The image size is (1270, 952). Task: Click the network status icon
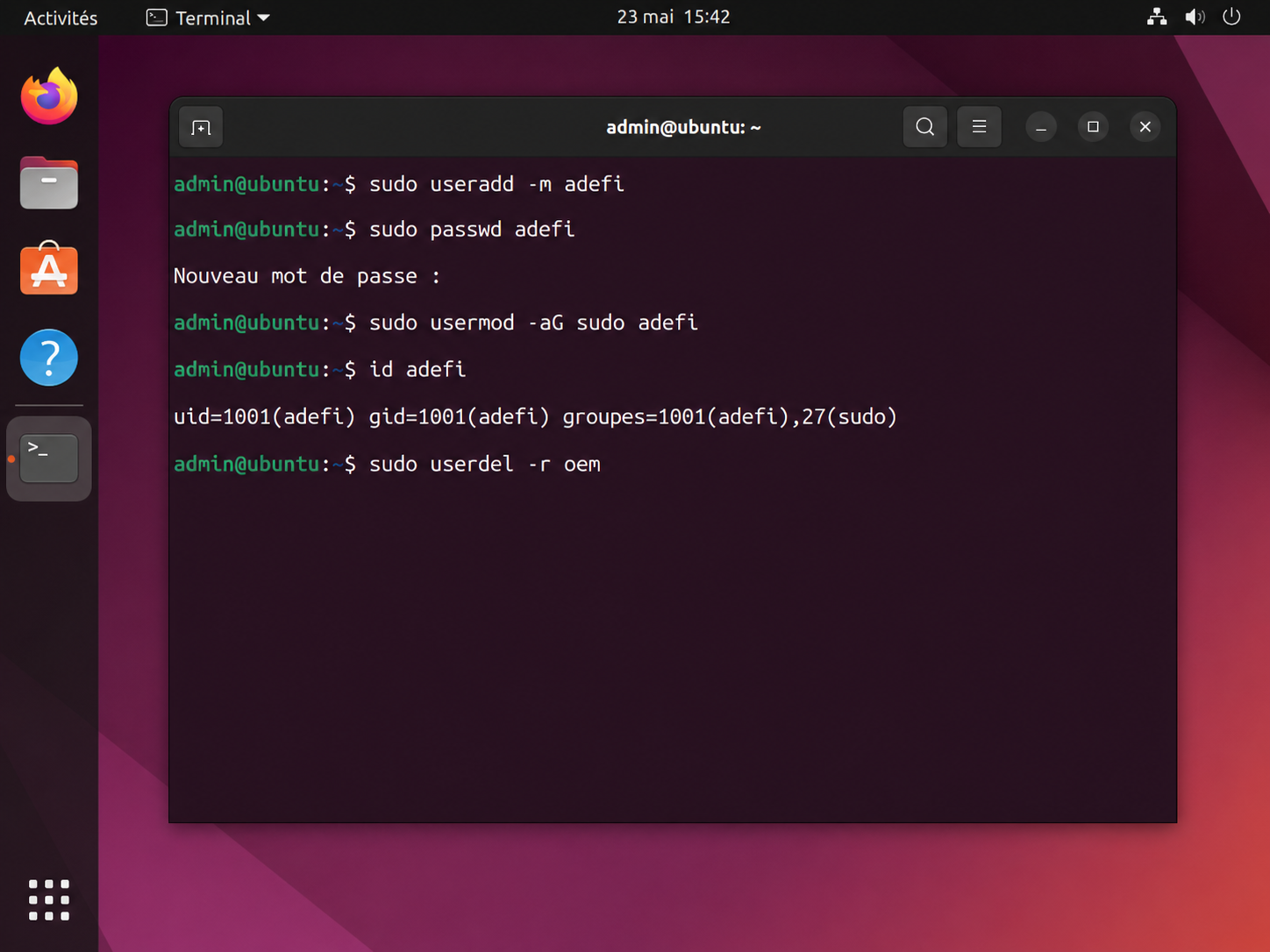tap(1157, 17)
